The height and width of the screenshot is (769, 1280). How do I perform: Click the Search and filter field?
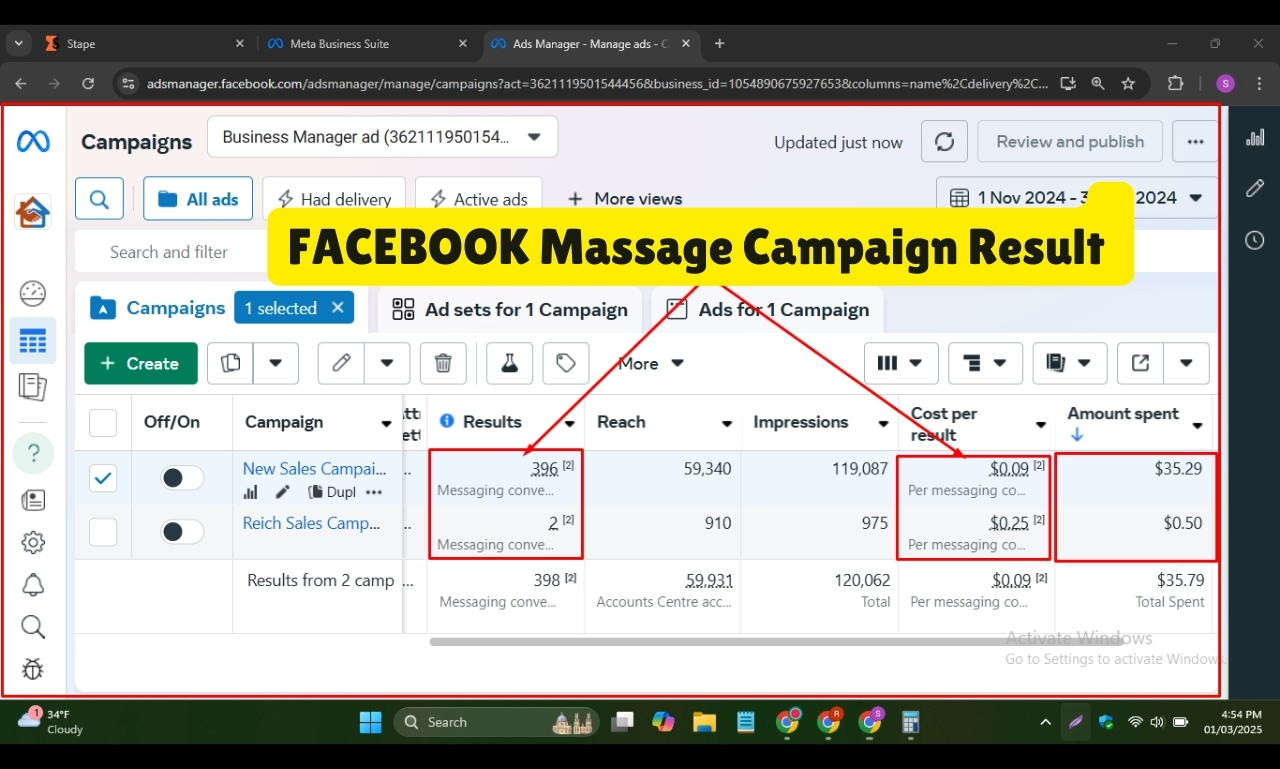(x=170, y=252)
